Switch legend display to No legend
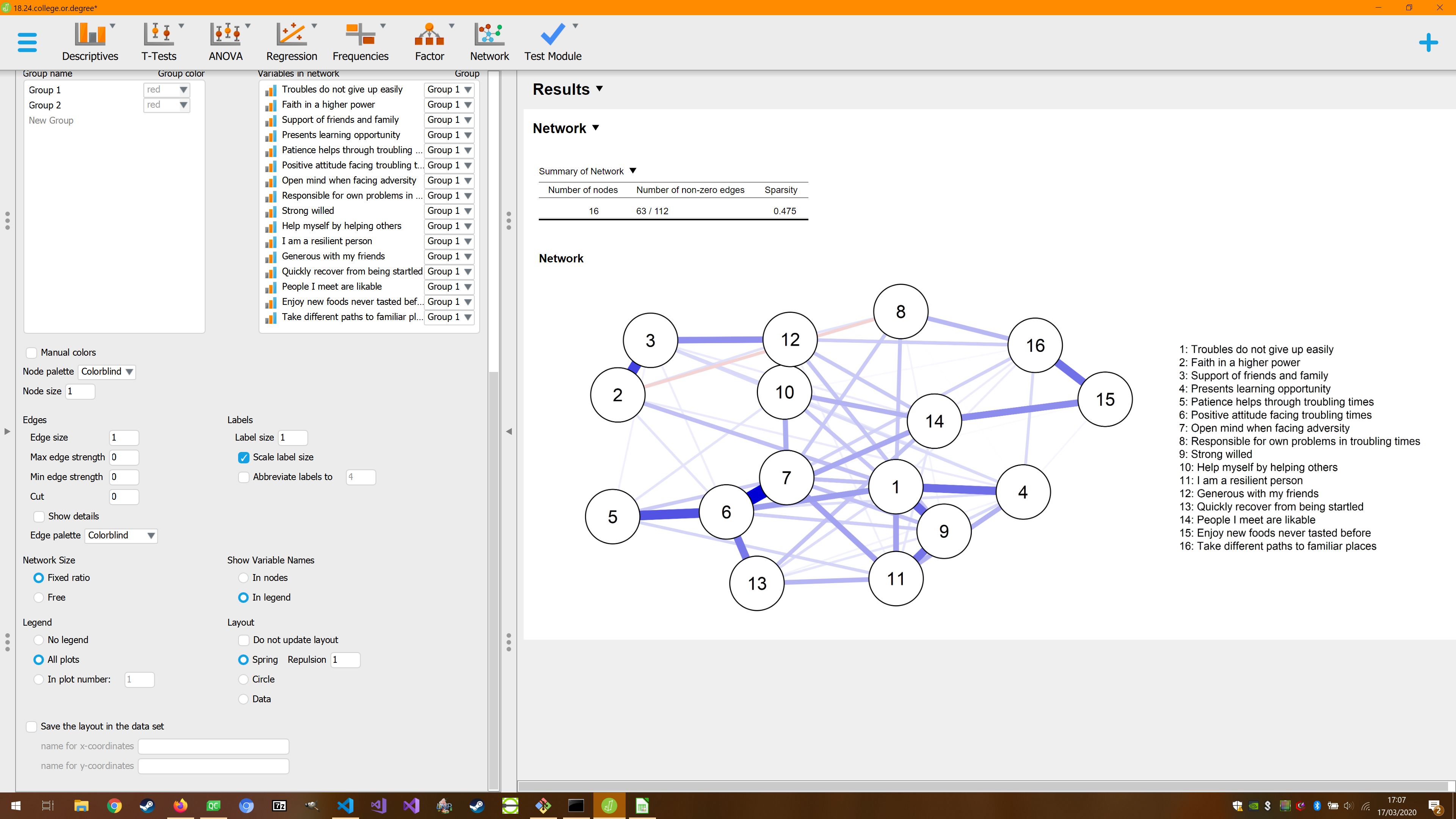 click(38, 640)
